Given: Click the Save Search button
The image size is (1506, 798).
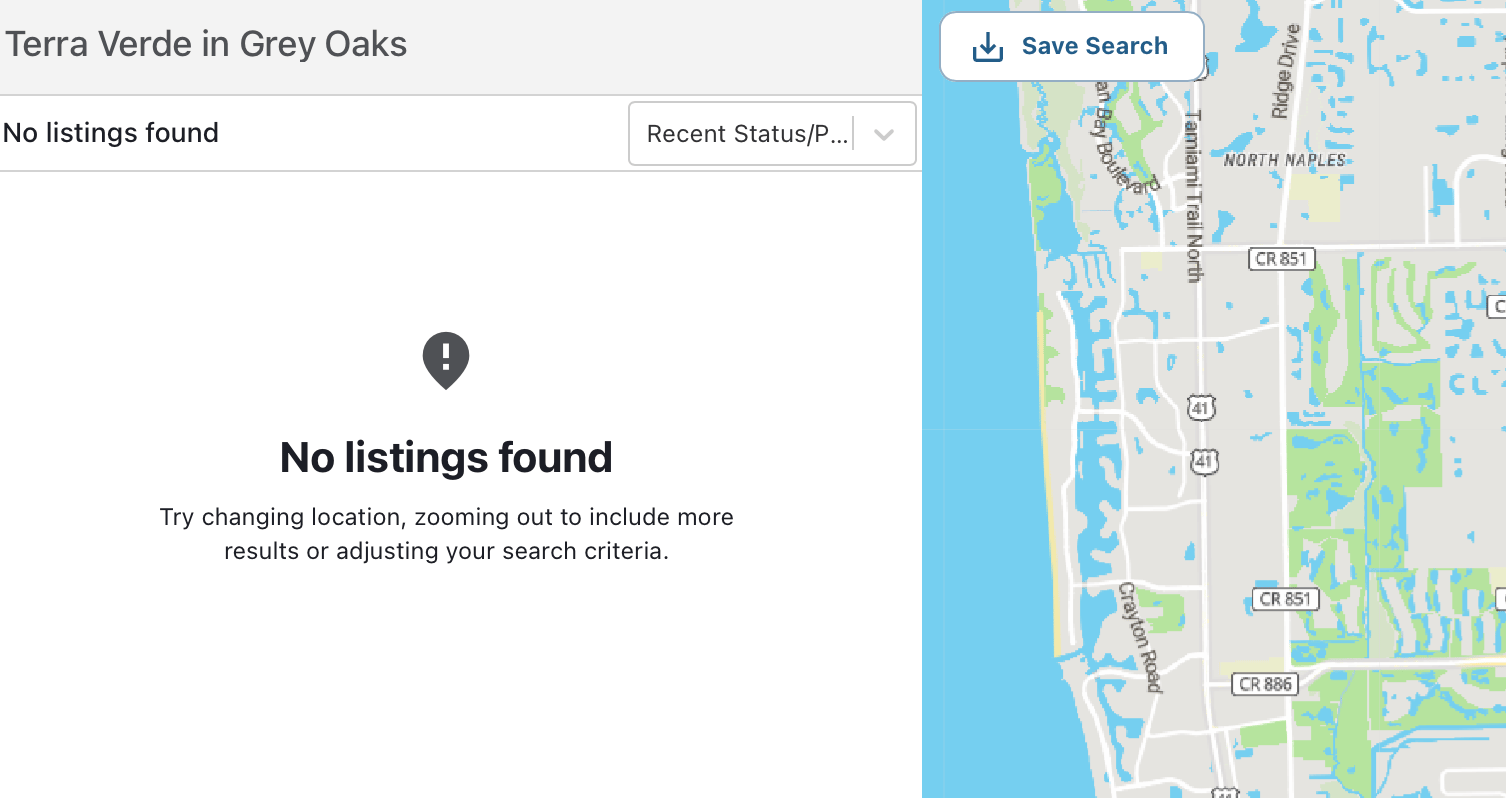Looking at the screenshot, I should [1072, 47].
